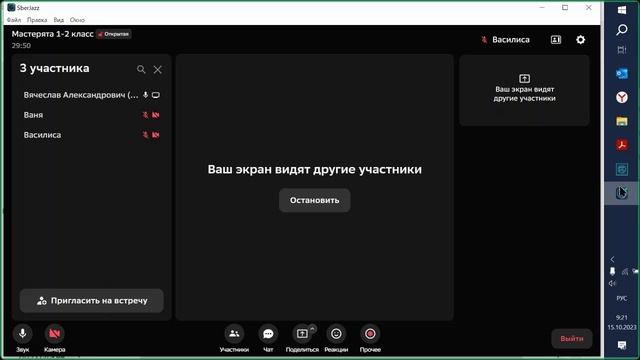The image size is (640, 360).
Task: Click the system volume tray icon
Action: [x=612, y=283]
